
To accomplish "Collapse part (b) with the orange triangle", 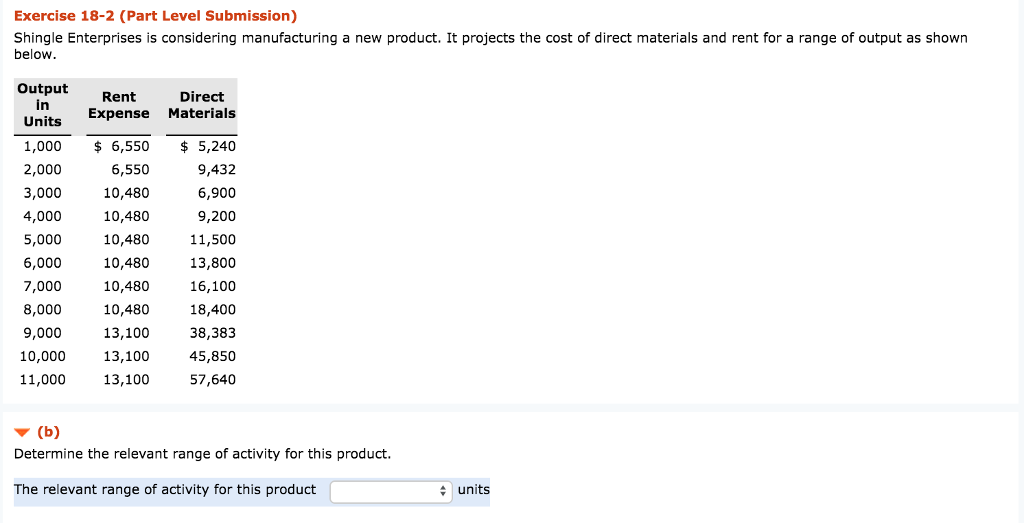I will (x=21, y=433).
